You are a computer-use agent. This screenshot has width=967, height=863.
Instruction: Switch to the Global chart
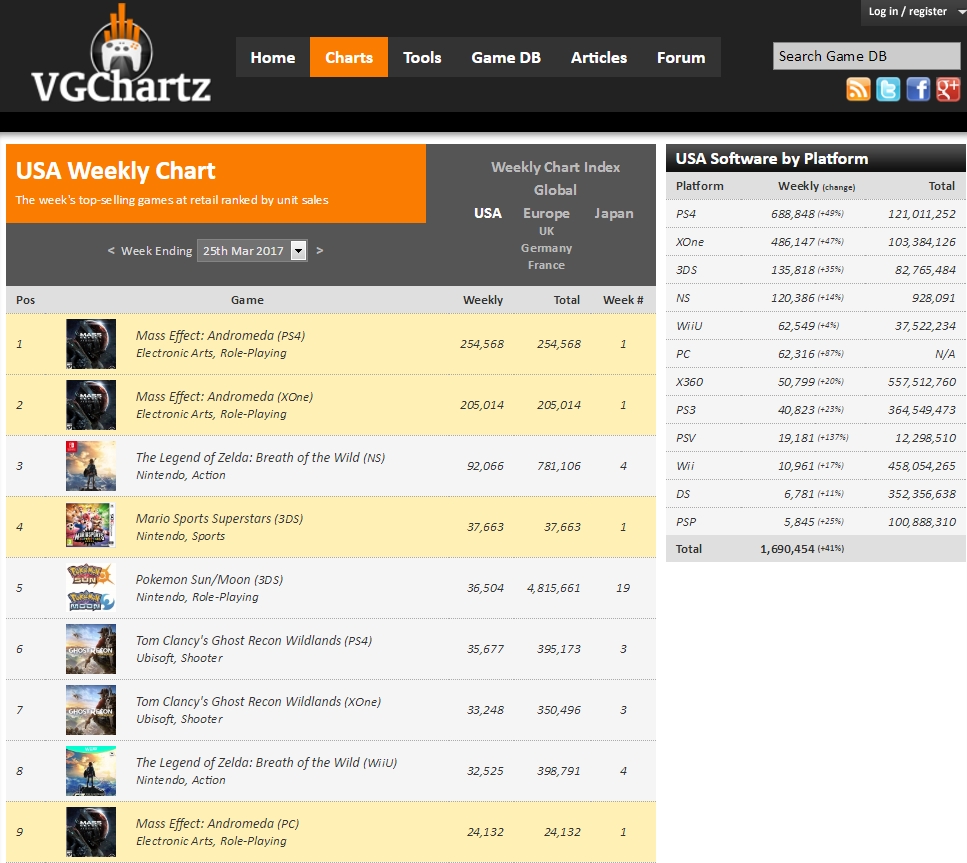click(556, 190)
